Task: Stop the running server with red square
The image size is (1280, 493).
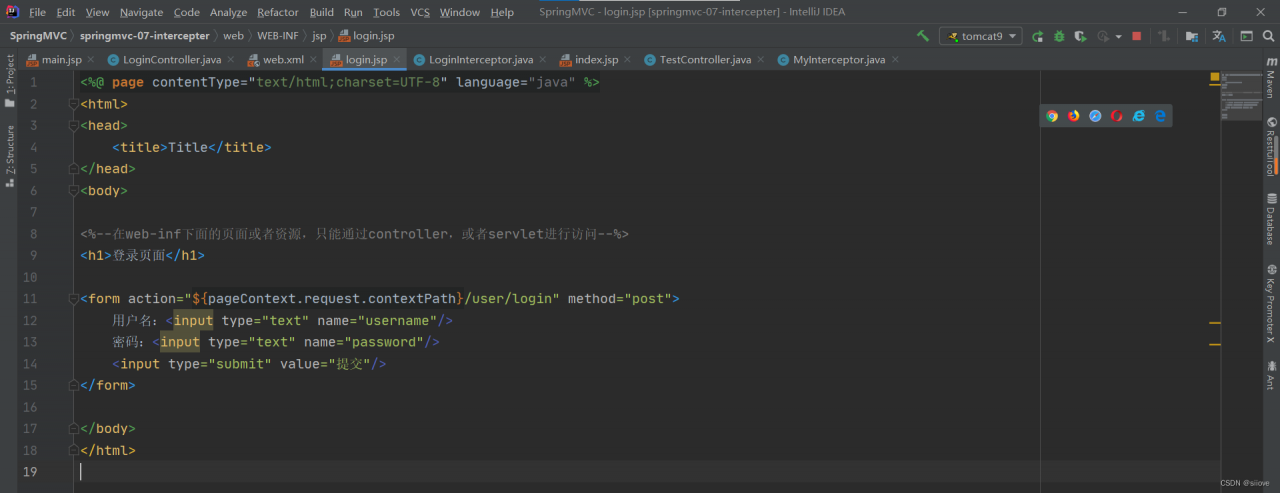Action: coord(1136,36)
